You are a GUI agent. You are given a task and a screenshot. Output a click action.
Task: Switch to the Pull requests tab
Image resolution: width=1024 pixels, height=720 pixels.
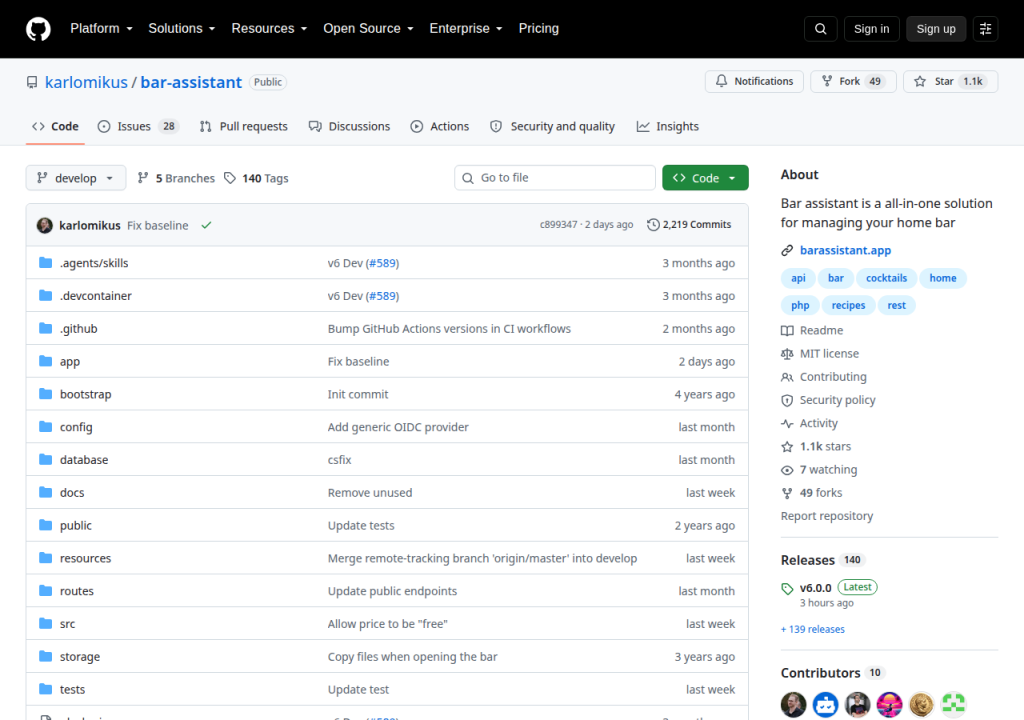click(244, 126)
